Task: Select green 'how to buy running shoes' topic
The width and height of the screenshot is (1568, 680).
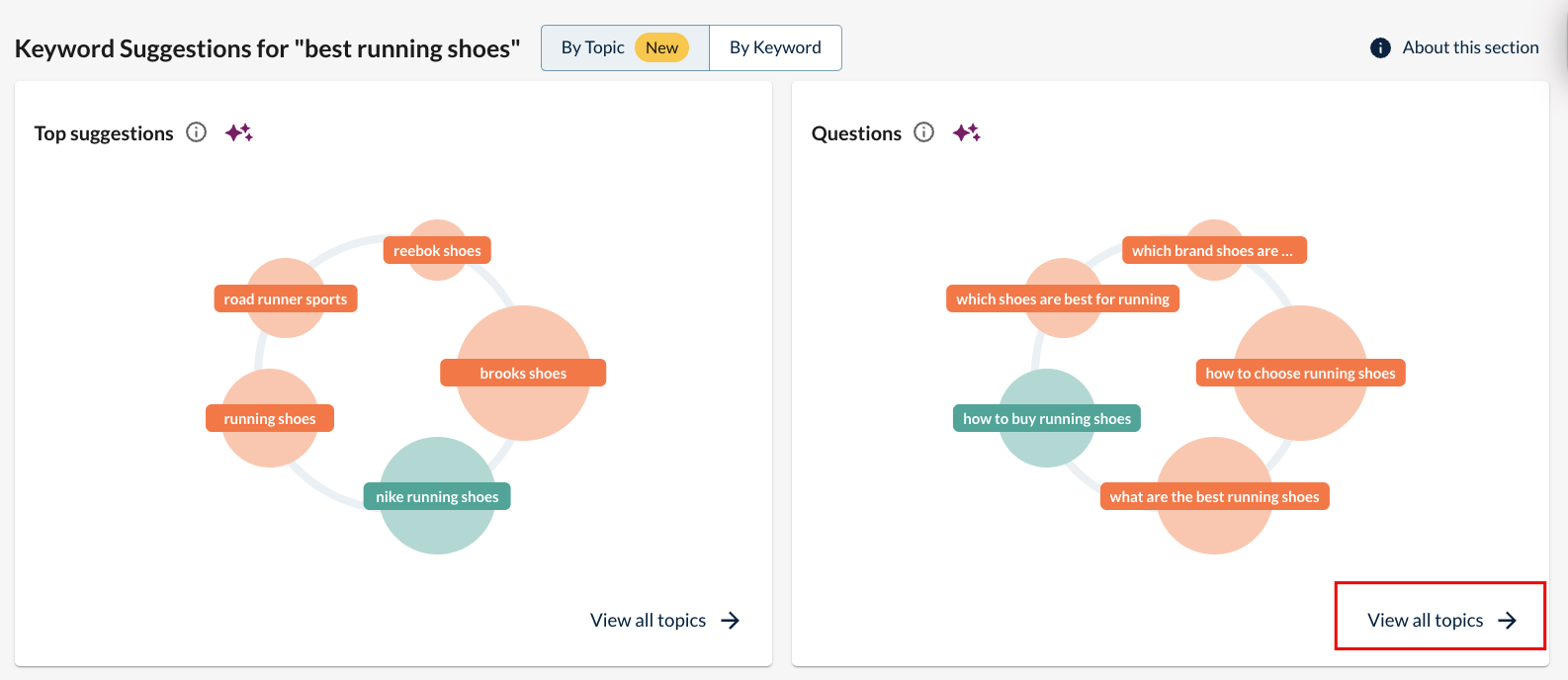Action: (1046, 419)
